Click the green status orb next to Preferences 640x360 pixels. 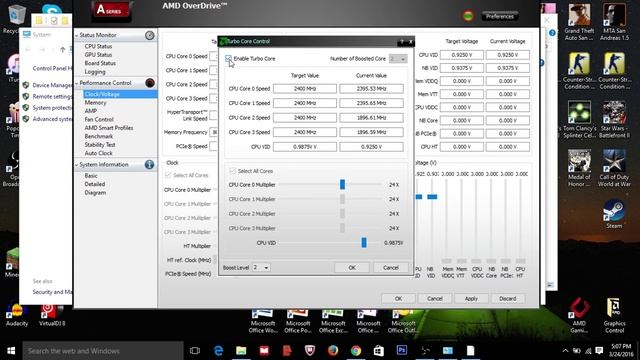(468, 16)
